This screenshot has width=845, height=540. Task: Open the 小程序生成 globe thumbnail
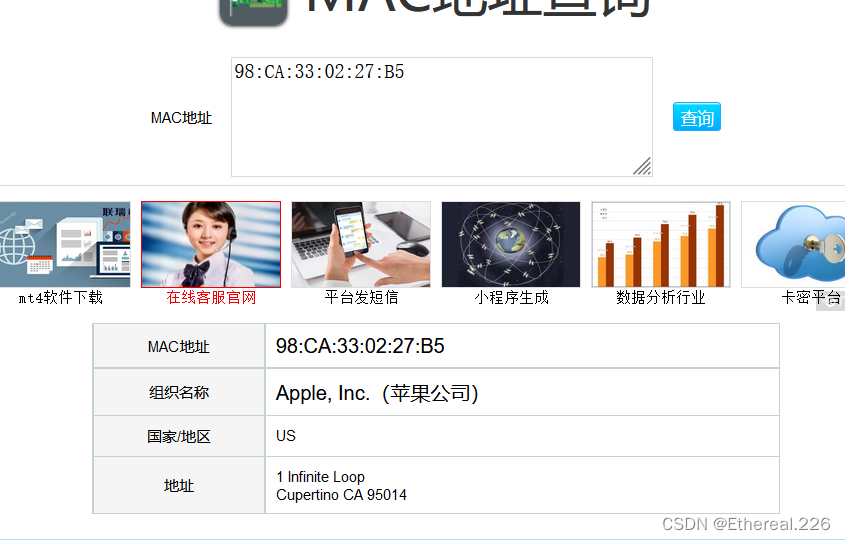pyautogui.click(x=511, y=244)
